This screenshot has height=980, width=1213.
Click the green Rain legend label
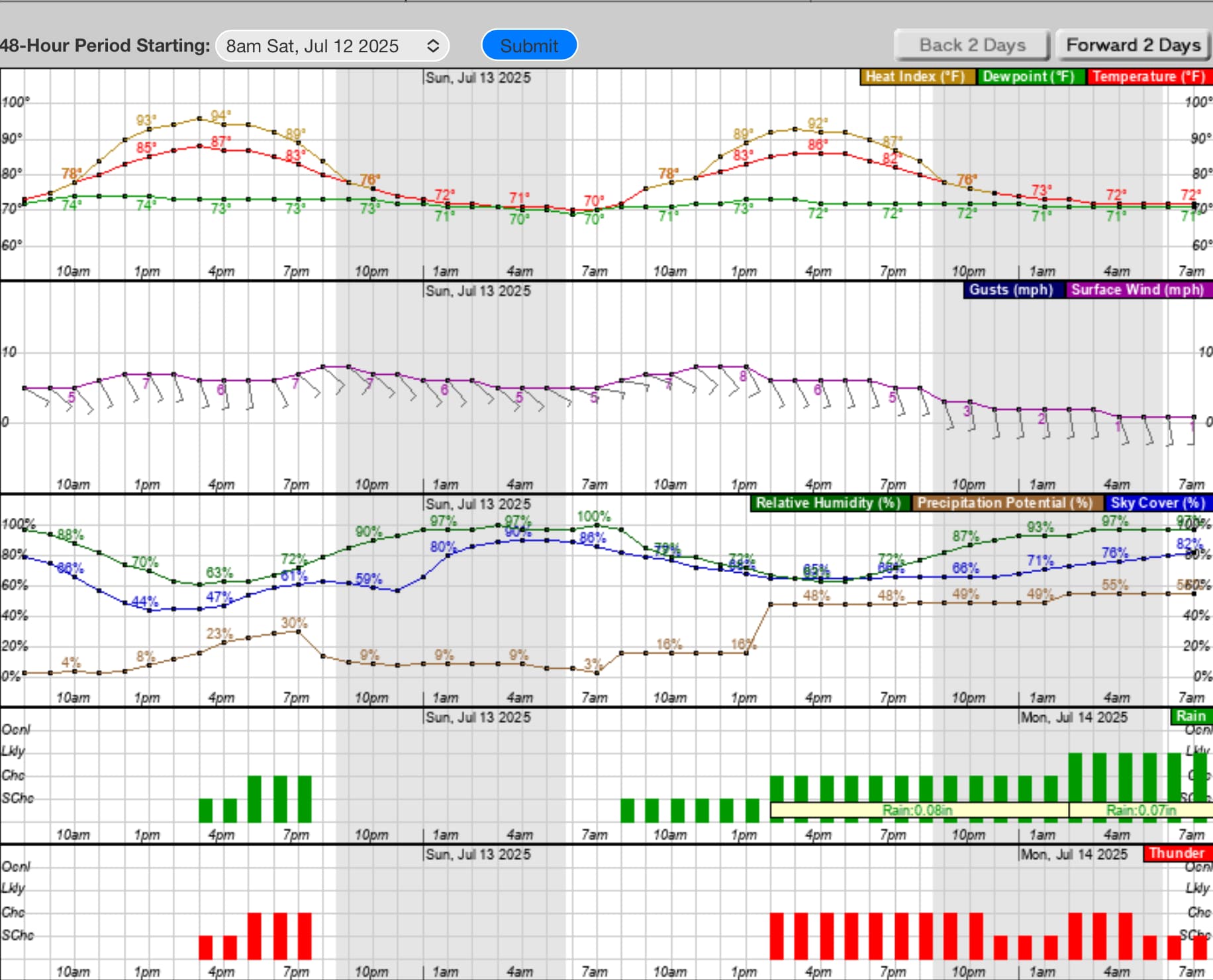pos(1190,716)
